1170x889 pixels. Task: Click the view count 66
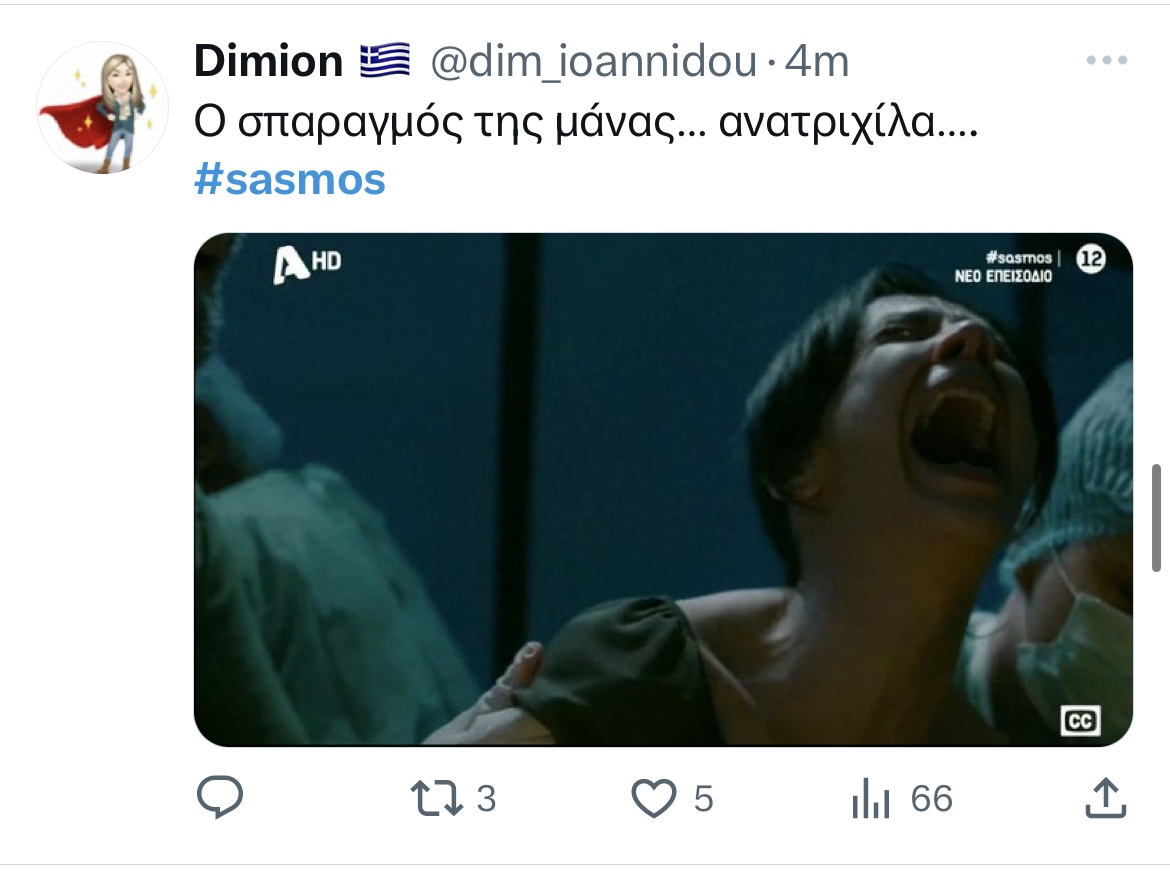point(931,799)
